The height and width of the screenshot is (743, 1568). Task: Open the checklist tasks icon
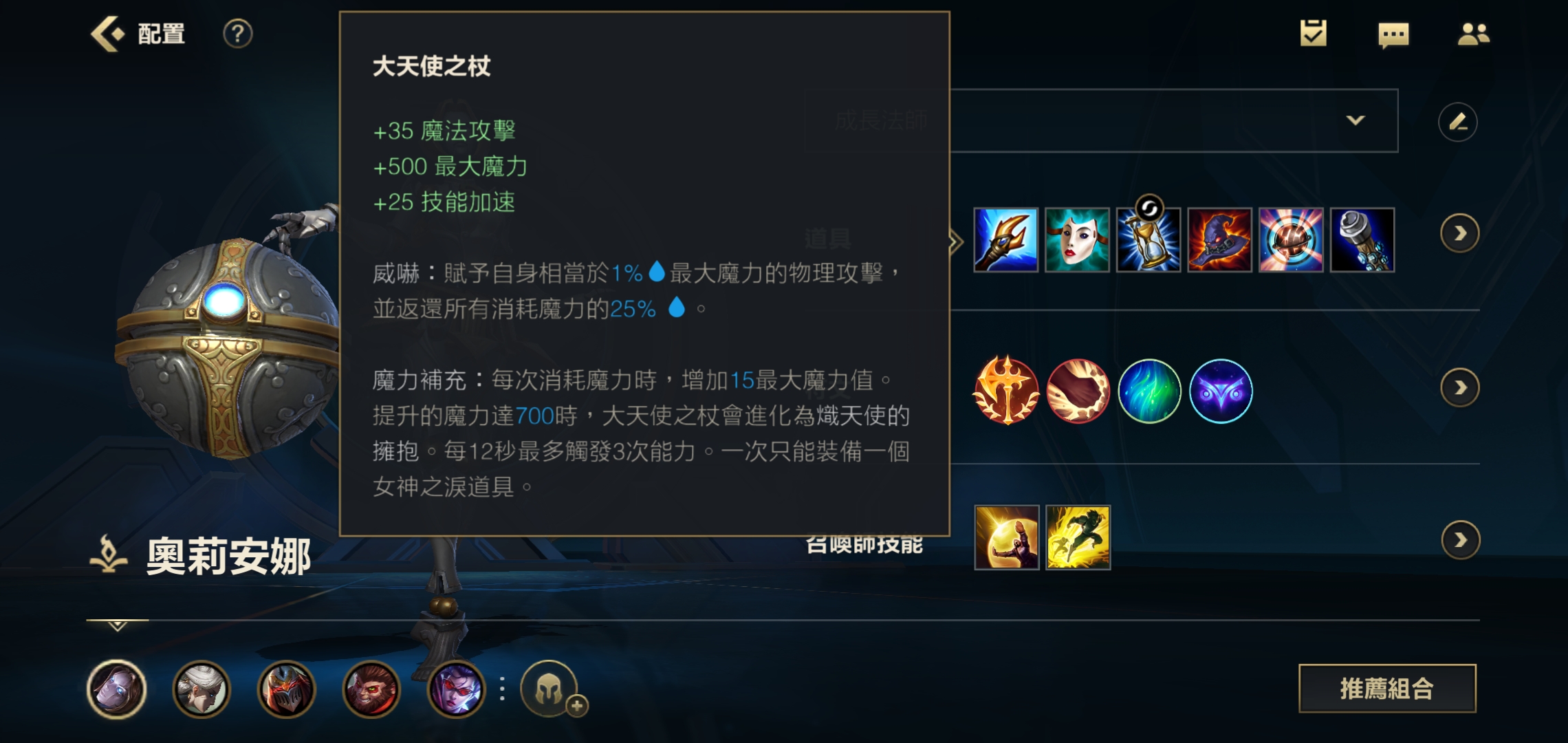(1313, 33)
